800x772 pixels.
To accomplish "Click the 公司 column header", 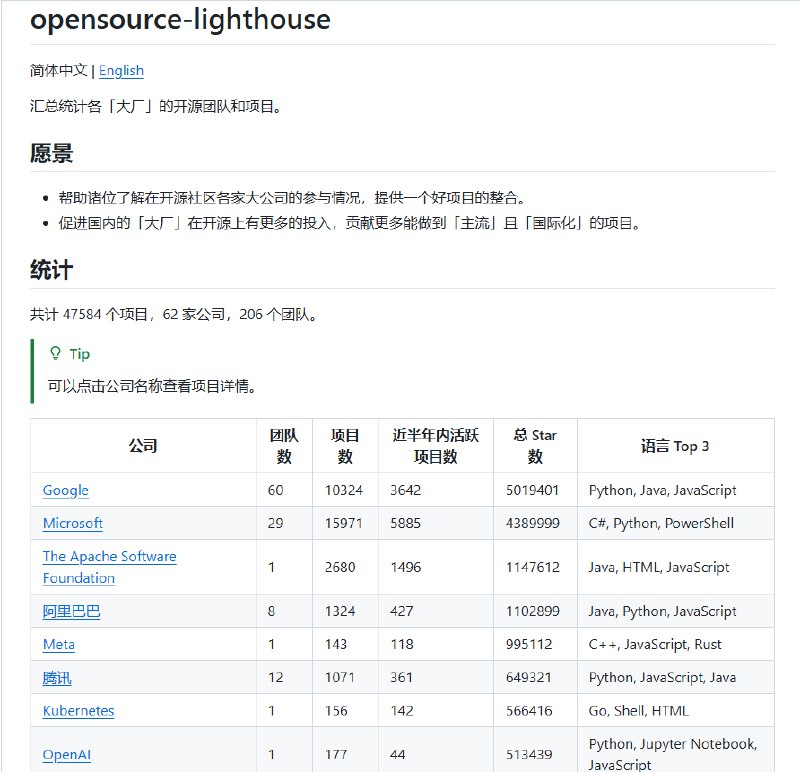I will pos(146,446).
